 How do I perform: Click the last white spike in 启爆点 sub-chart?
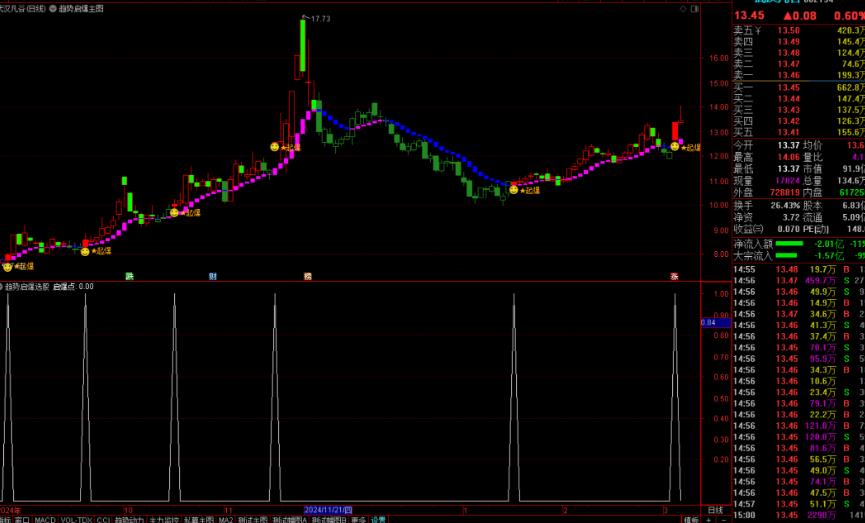(675, 397)
